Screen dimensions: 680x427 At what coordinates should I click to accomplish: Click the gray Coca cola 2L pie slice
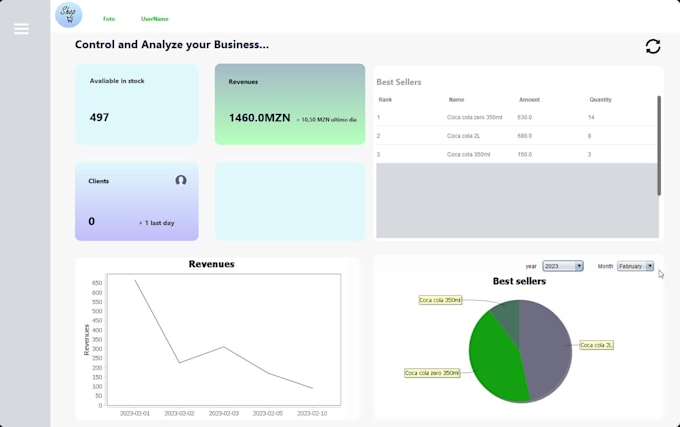click(547, 347)
